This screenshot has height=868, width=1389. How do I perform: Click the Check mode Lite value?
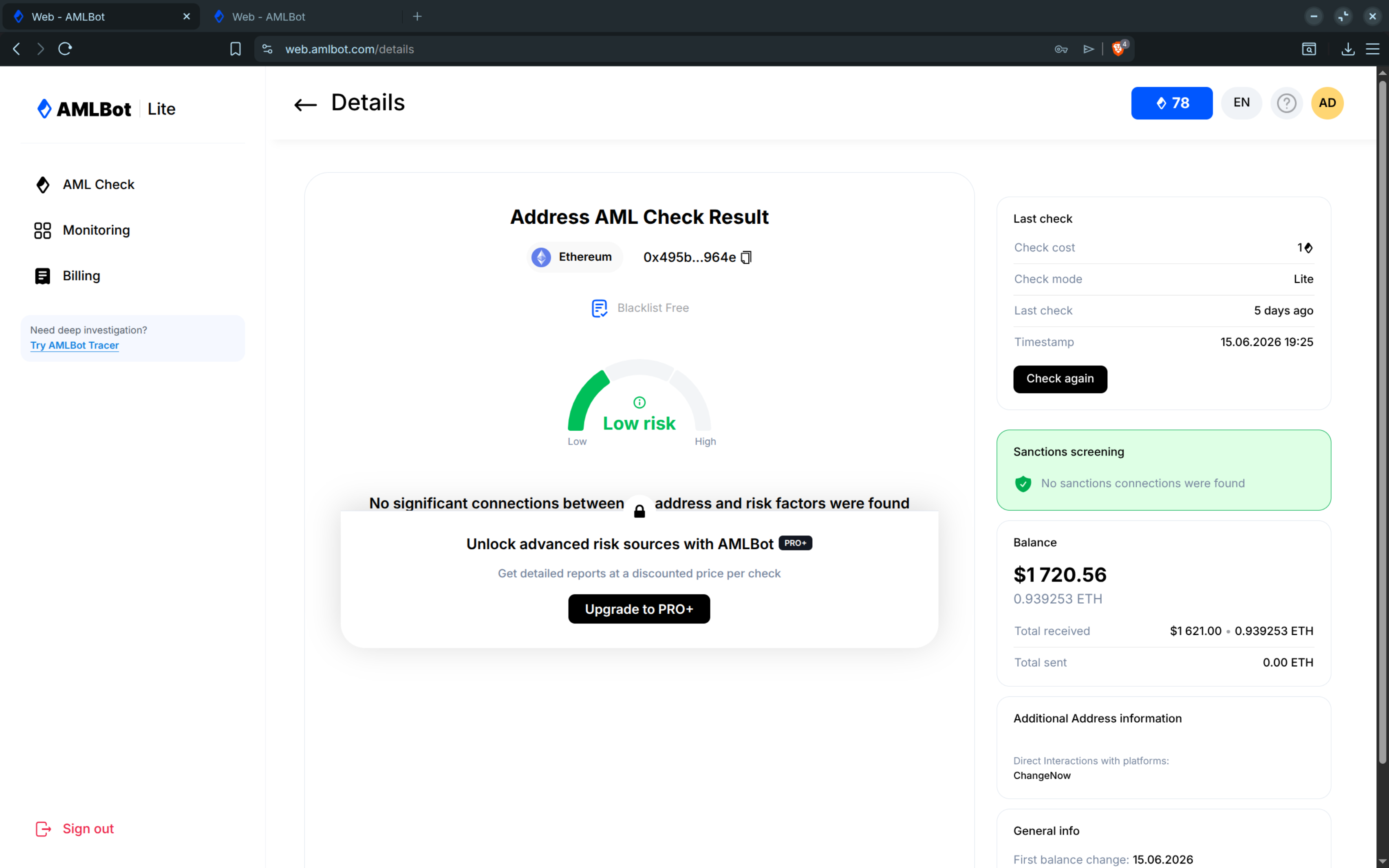1303,279
